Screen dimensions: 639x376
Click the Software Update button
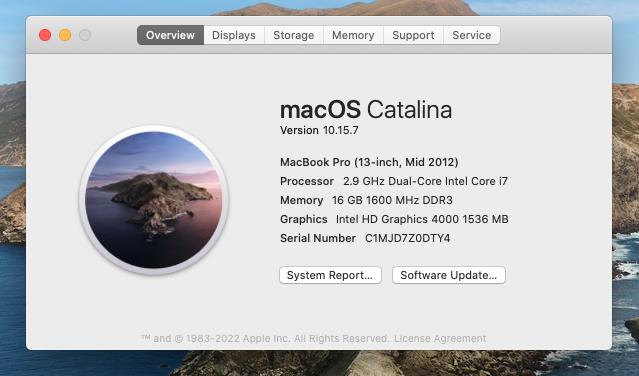(449, 275)
